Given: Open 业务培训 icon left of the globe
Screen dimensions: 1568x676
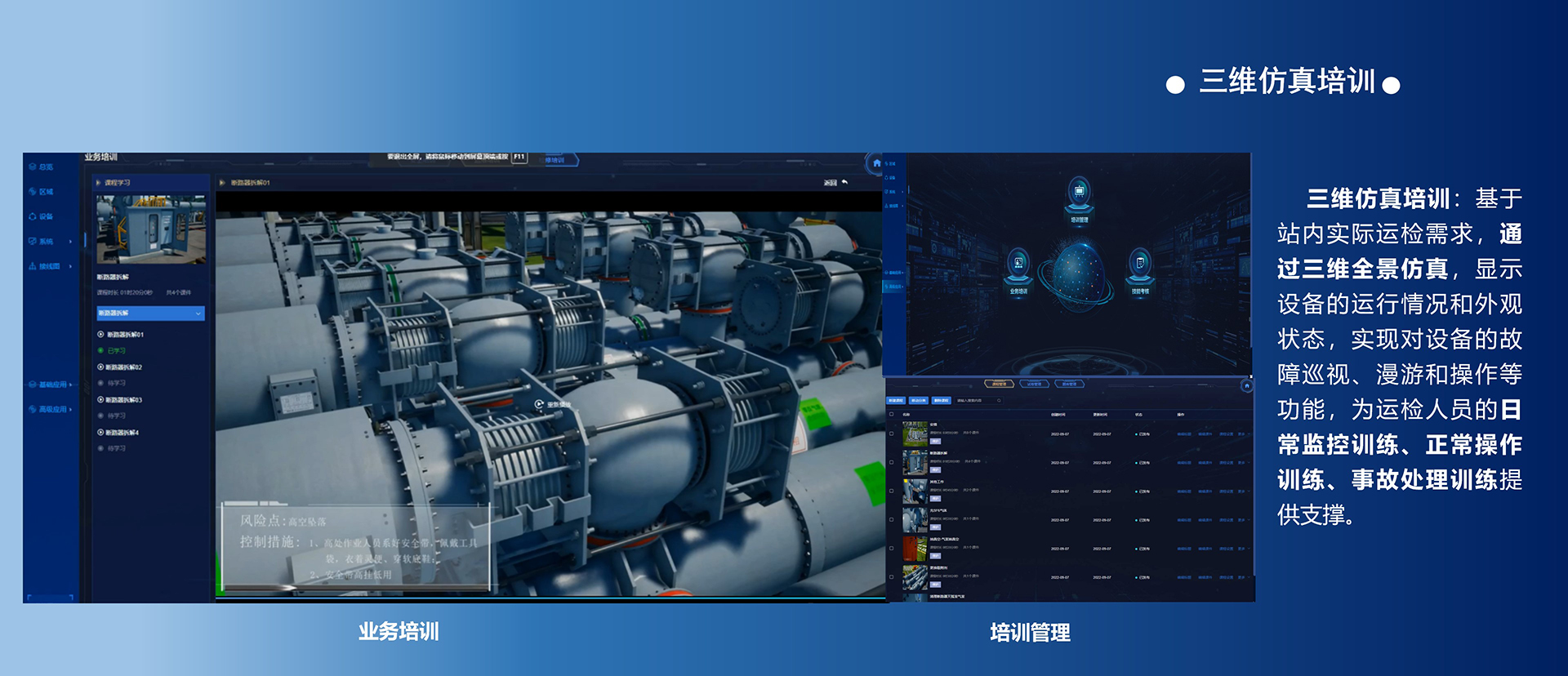Looking at the screenshot, I should click(x=1018, y=265).
